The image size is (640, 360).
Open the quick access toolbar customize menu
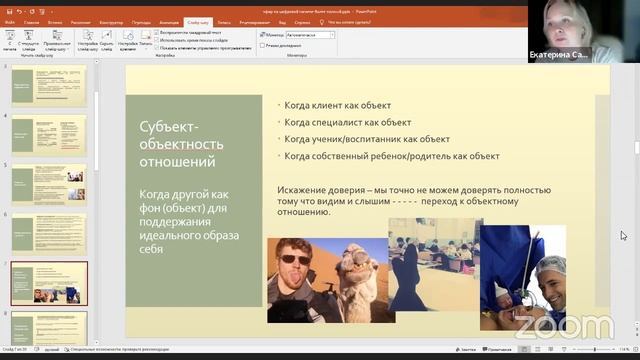point(51,12)
